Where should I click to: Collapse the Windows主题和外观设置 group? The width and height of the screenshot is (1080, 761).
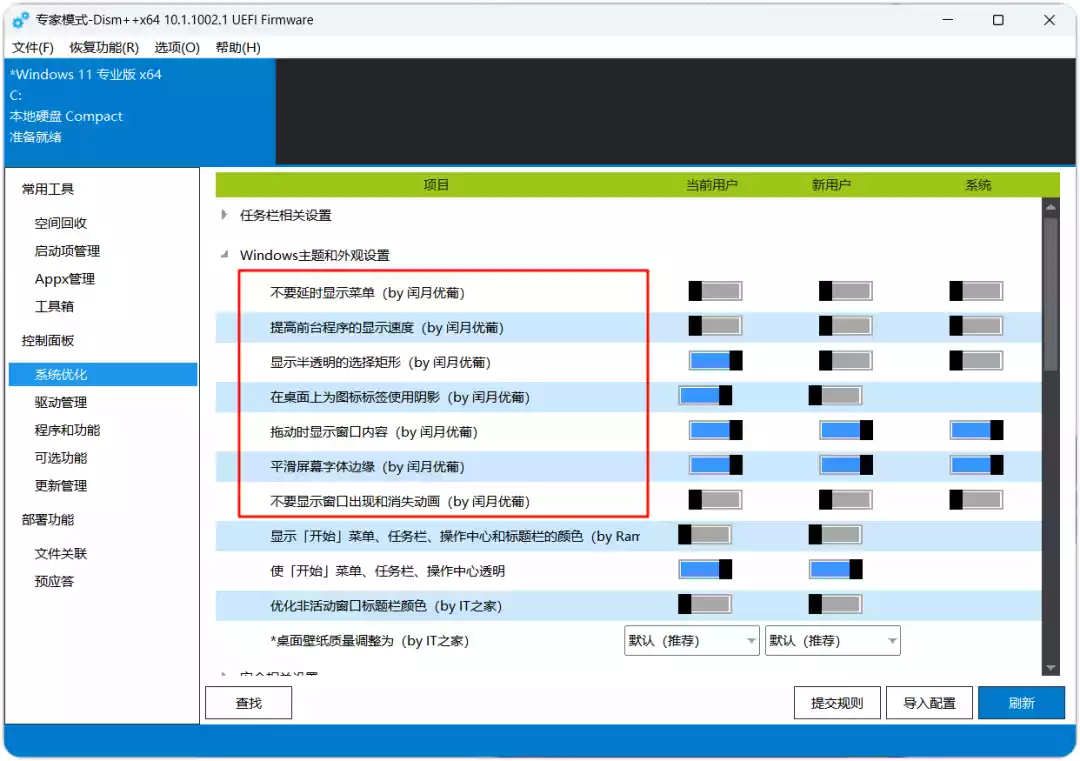click(x=225, y=255)
